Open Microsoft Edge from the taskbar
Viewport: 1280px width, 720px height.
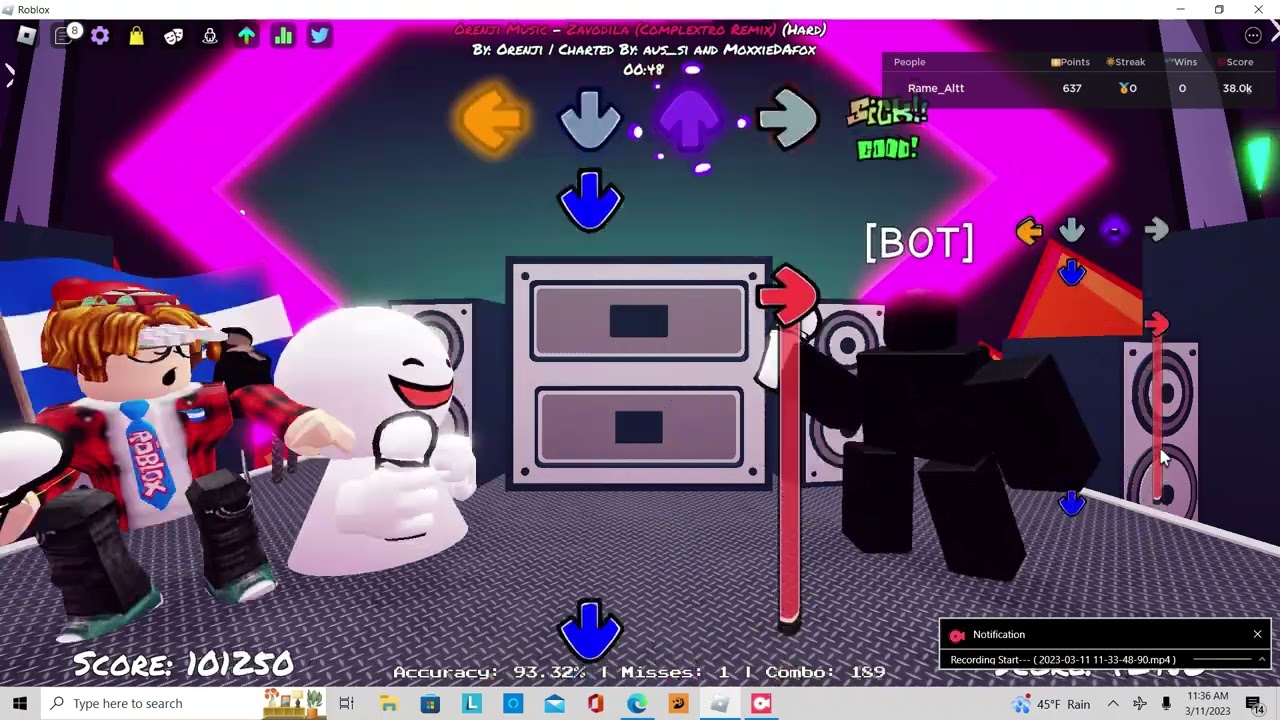637,704
